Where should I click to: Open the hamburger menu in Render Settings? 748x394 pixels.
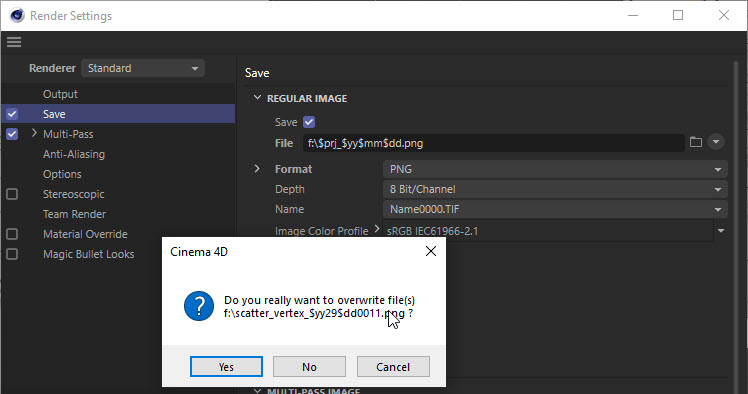[x=14, y=42]
